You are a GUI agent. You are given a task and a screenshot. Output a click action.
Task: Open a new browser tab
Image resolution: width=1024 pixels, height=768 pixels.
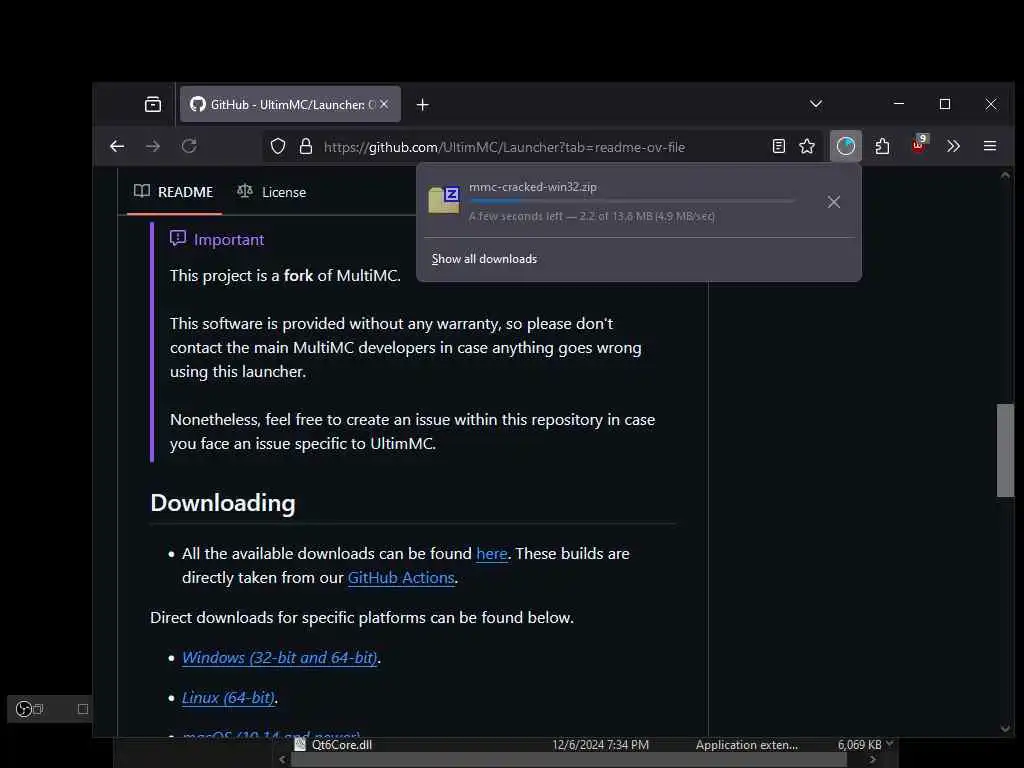pyautogui.click(x=423, y=104)
